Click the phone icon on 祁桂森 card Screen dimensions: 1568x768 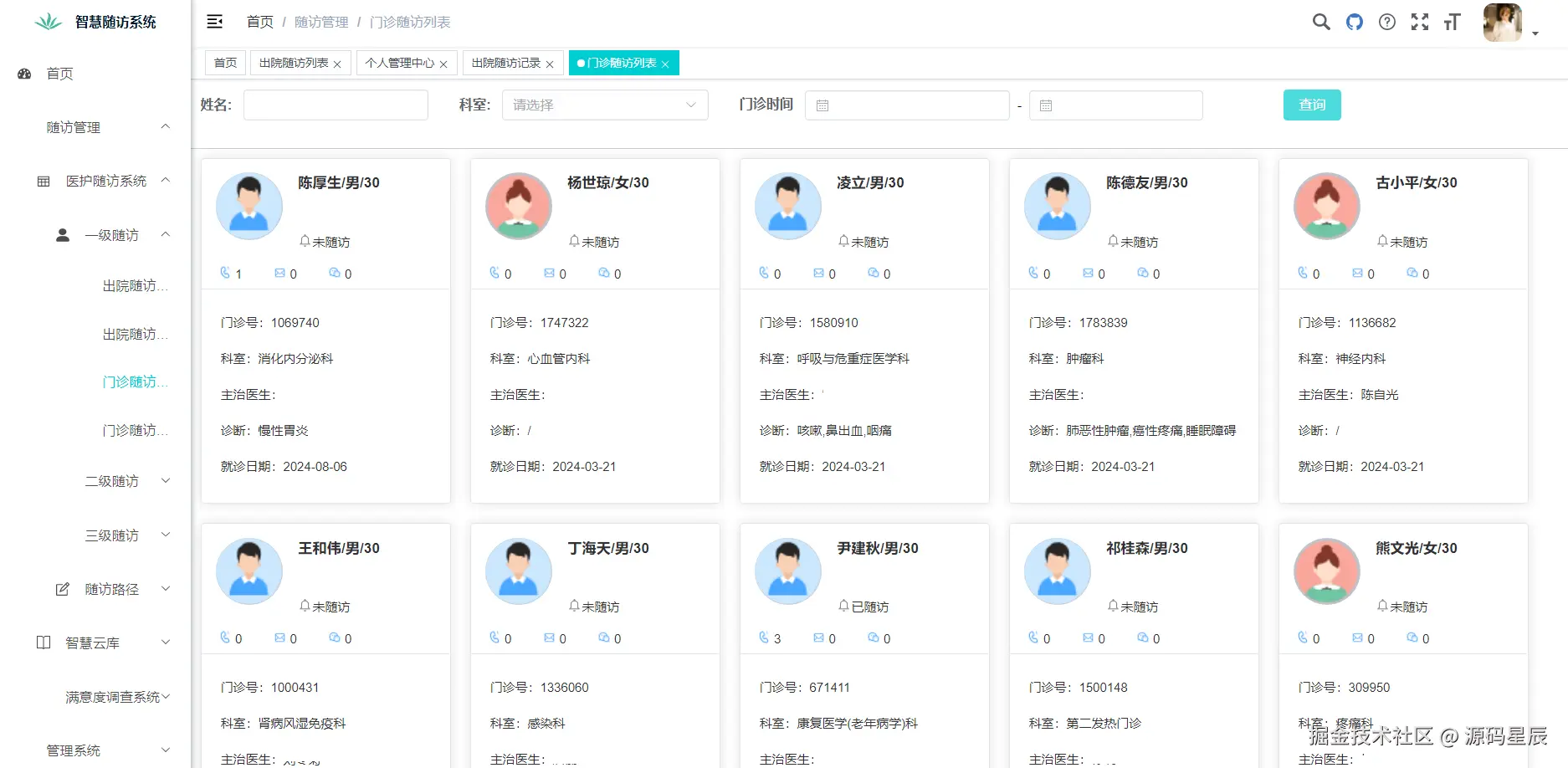(1033, 637)
